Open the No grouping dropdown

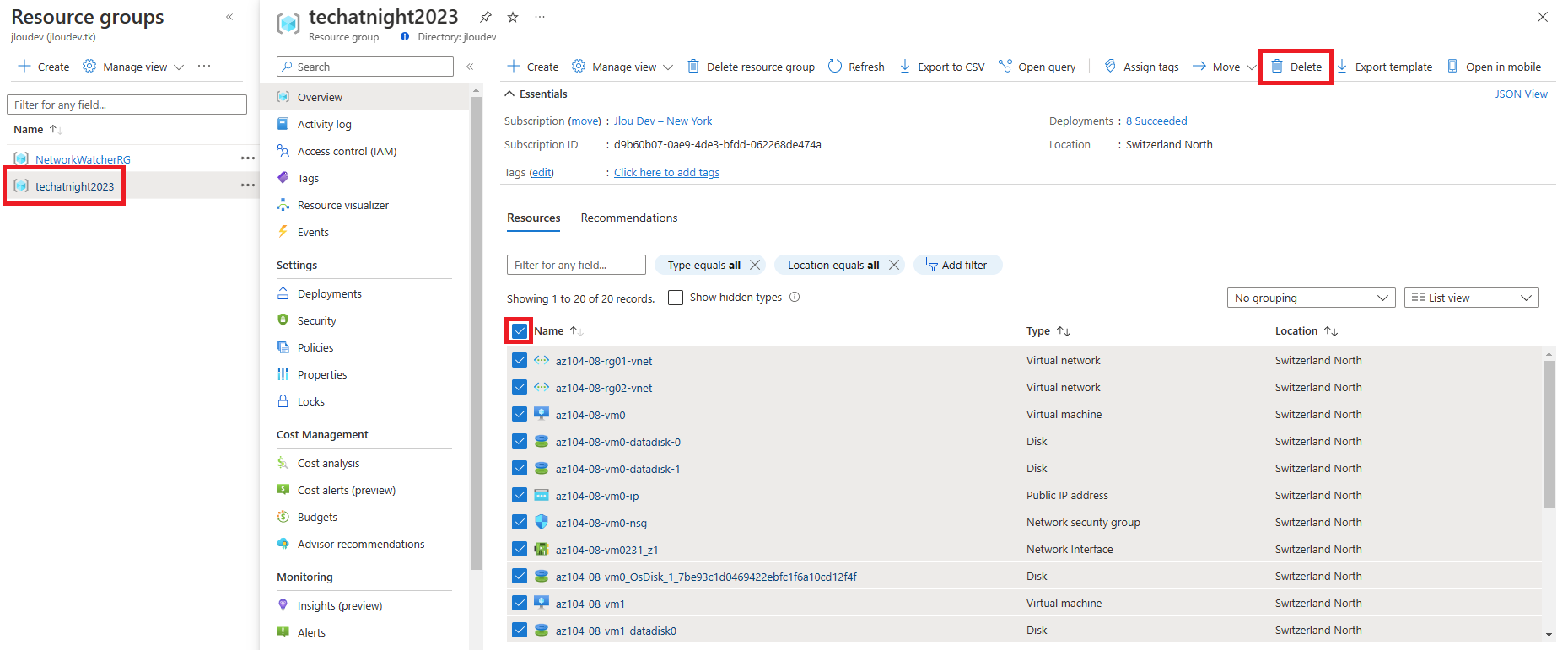[1311, 298]
